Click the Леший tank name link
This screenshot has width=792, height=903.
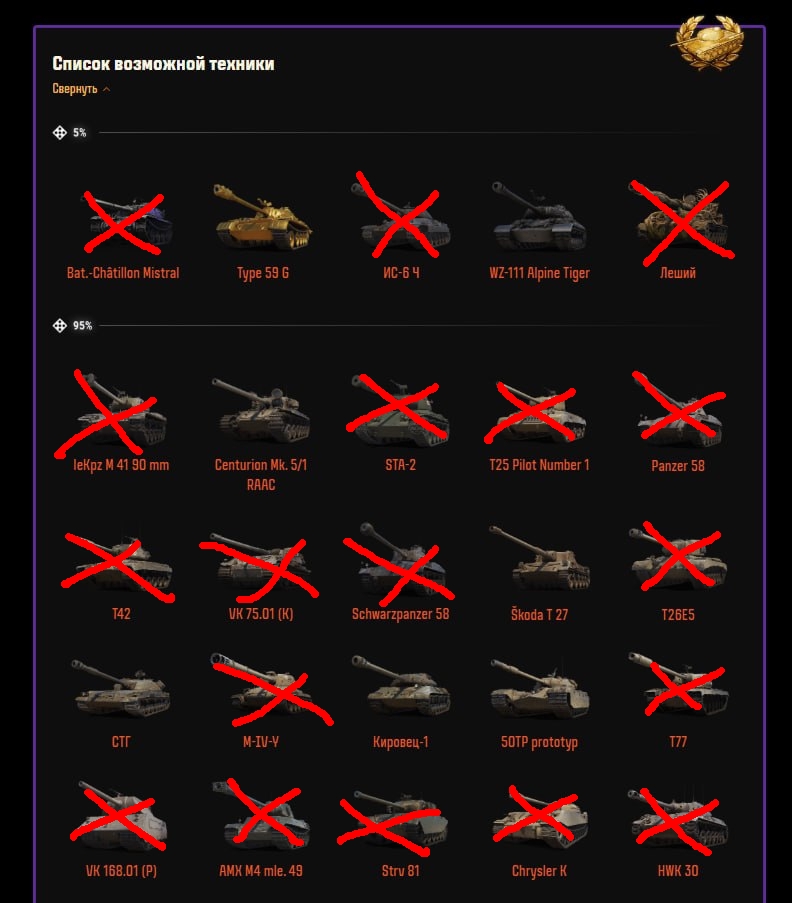(678, 273)
